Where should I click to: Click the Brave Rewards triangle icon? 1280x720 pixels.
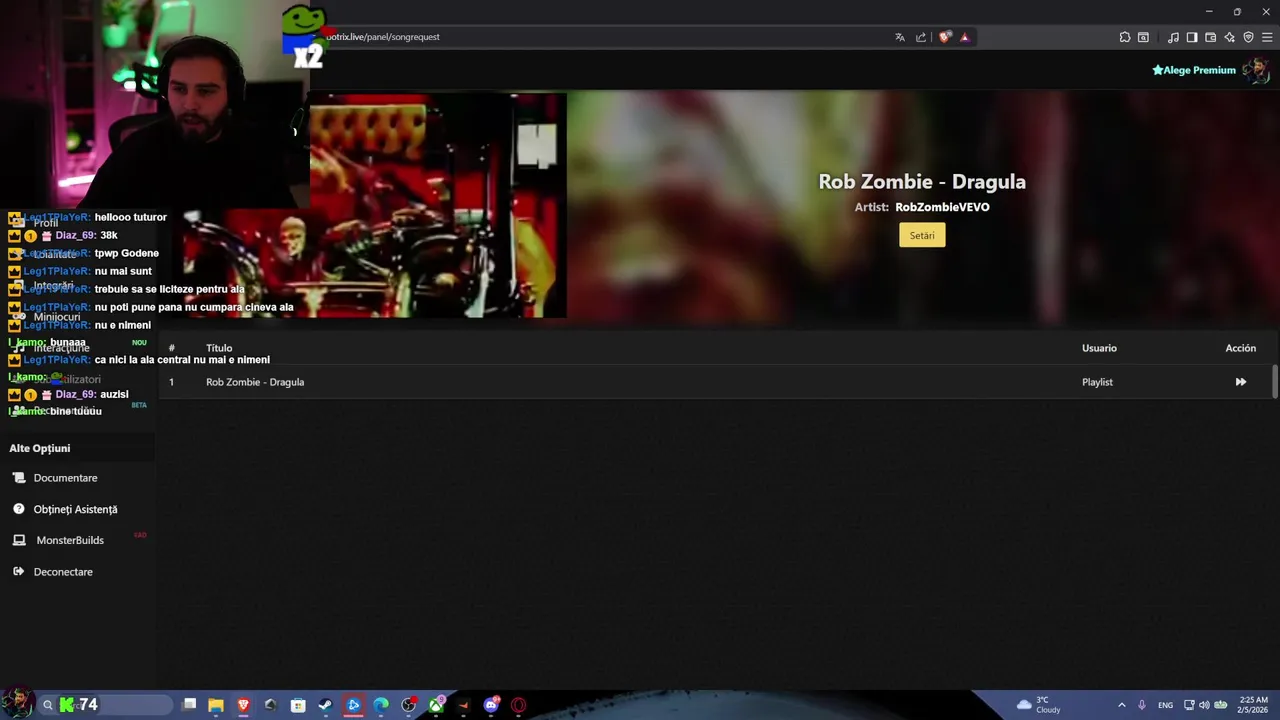[x=964, y=37]
